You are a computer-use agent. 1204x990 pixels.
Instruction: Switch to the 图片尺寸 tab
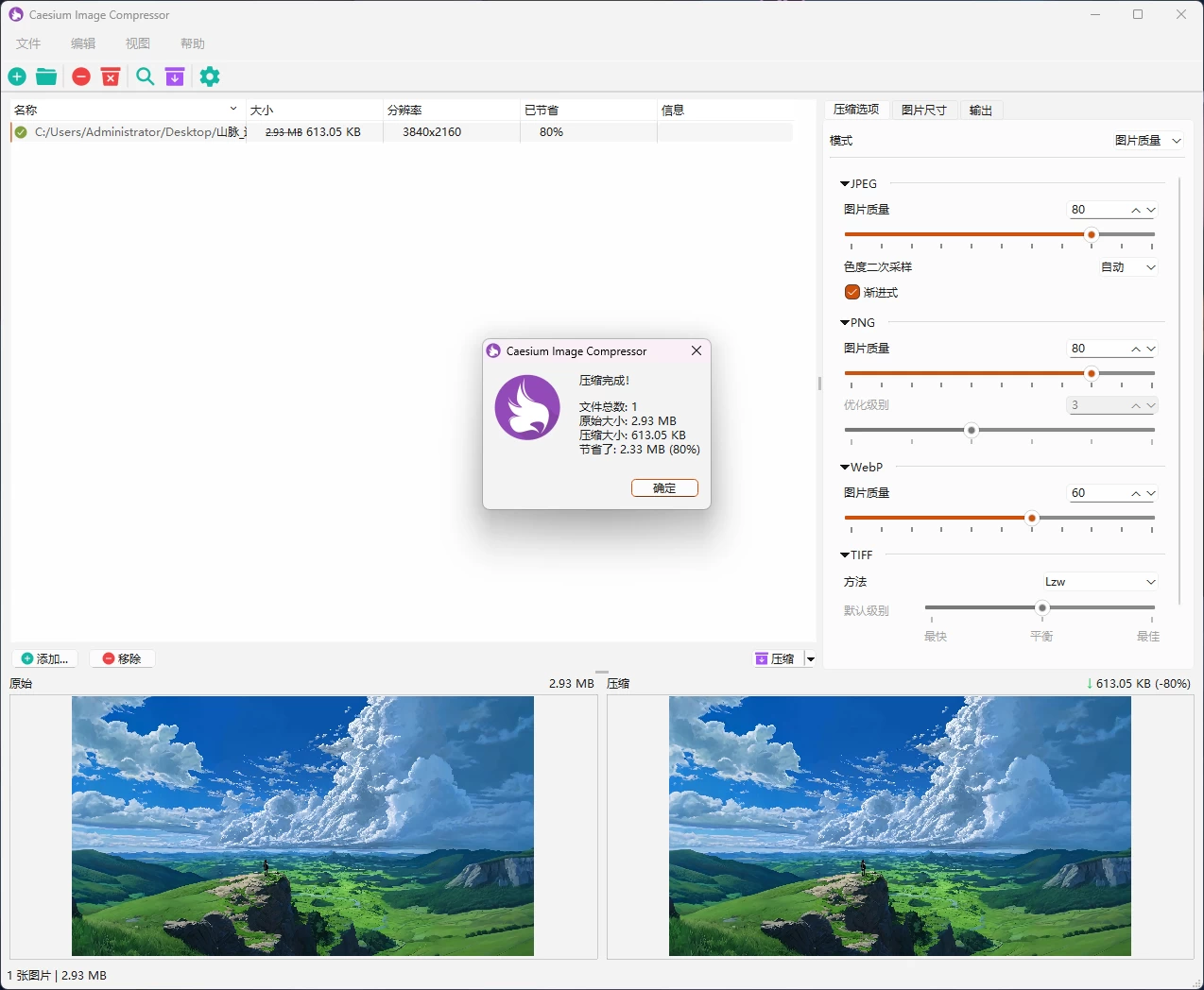coord(924,110)
